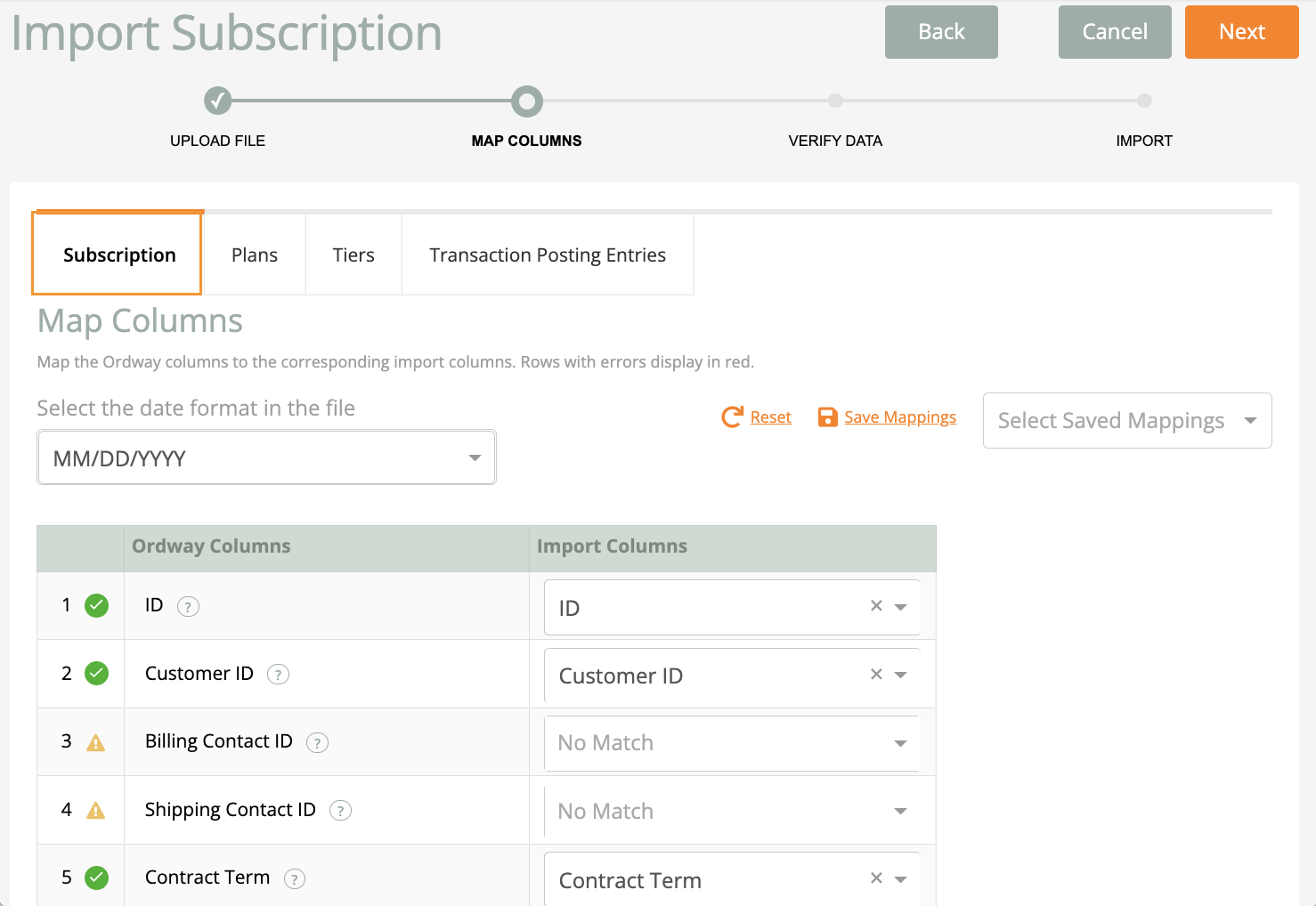1316x906 pixels.
Task: Expand the Customer ID import column dropdown arrow
Action: 900,675
